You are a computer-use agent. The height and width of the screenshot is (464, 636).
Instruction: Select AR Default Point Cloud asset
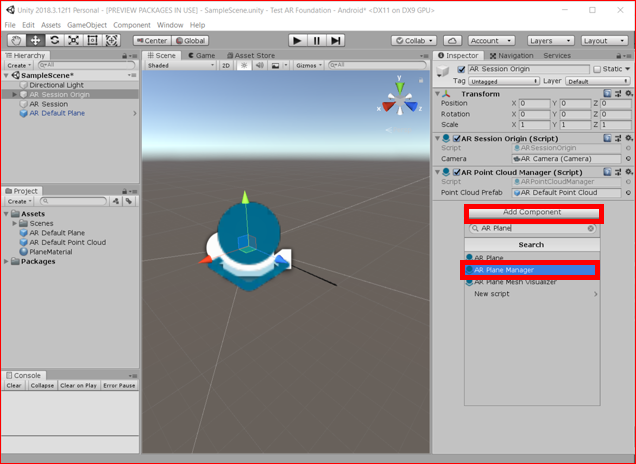point(67,243)
